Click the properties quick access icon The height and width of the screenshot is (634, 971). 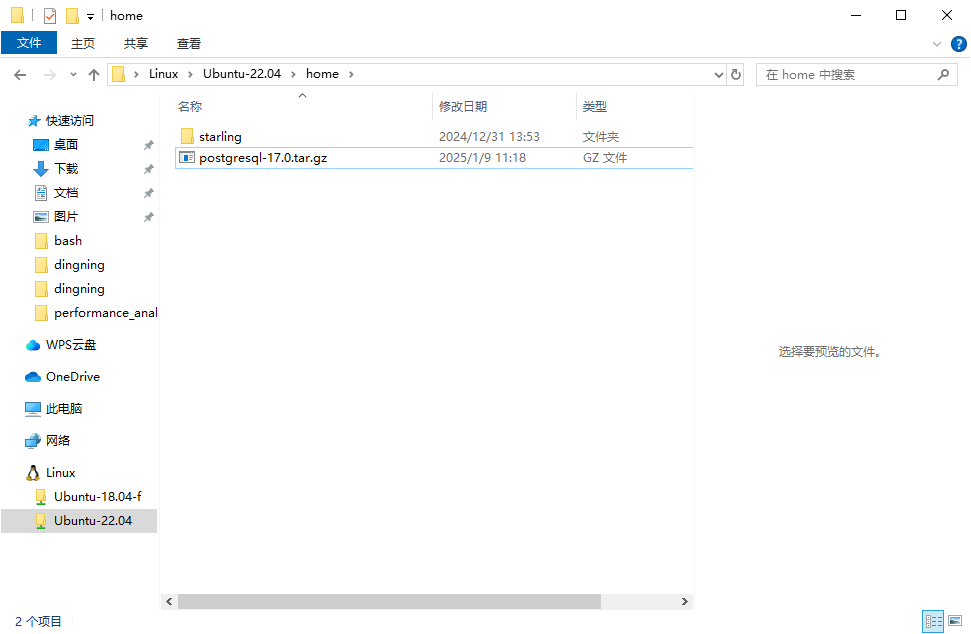pyautogui.click(x=50, y=15)
